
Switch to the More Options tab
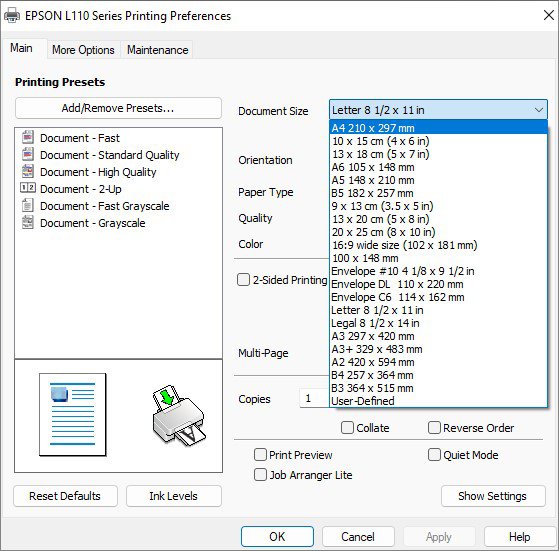[x=83, y=50]
